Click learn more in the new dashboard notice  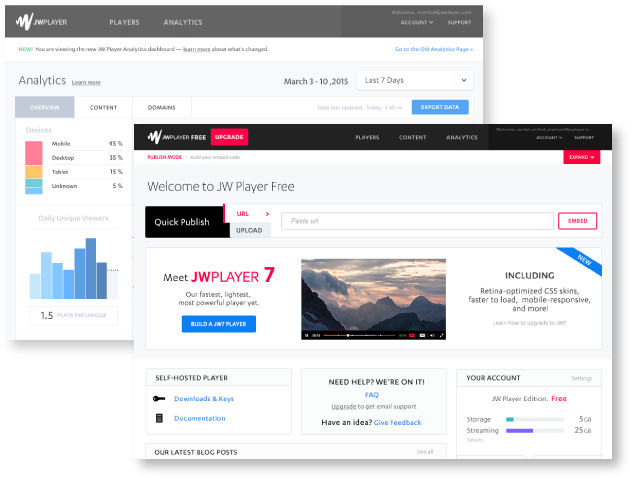click(196, 49)
